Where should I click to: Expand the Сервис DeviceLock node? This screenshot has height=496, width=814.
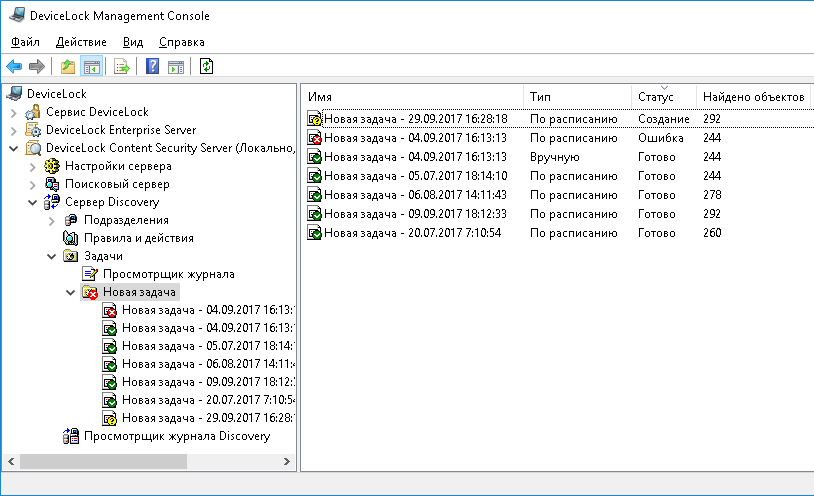click(14, 112)
